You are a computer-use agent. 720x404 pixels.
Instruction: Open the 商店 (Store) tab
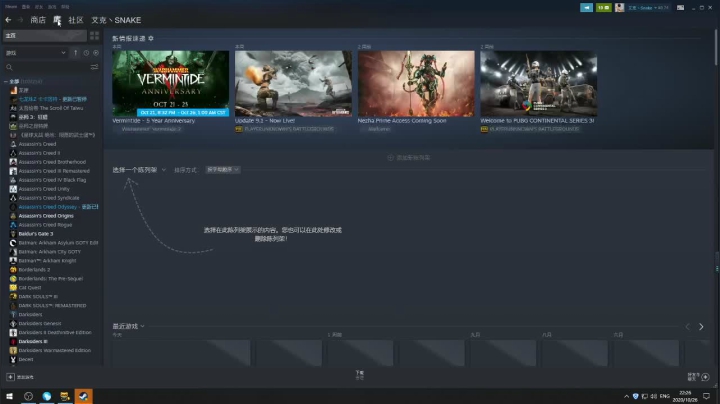pyautogui.click(x=38, y=20)
